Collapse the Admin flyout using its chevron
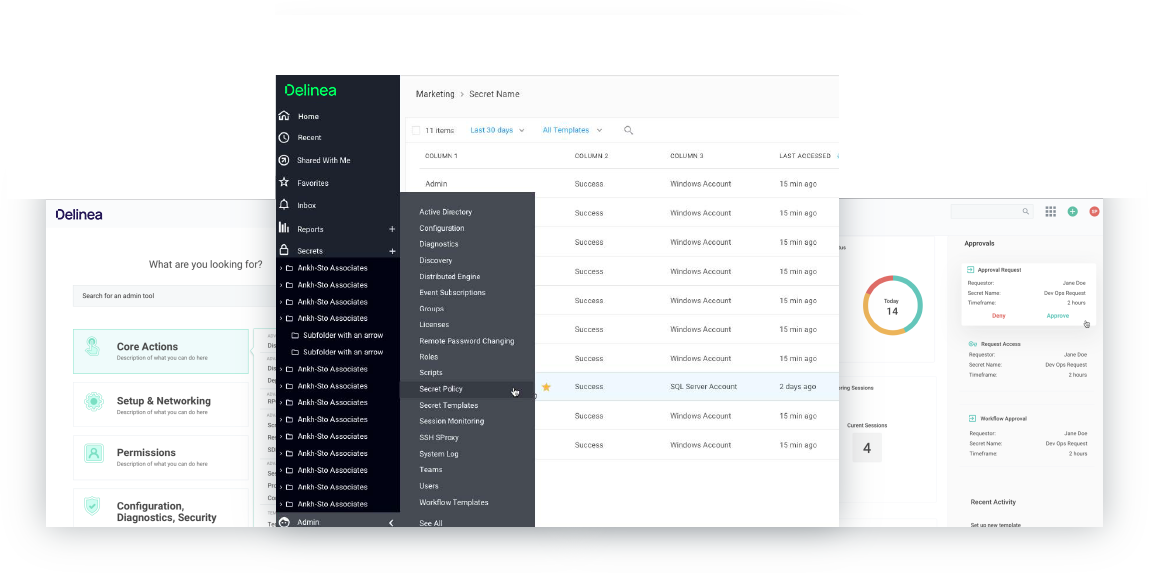The image size is (1149, 573). pos(391,522)
